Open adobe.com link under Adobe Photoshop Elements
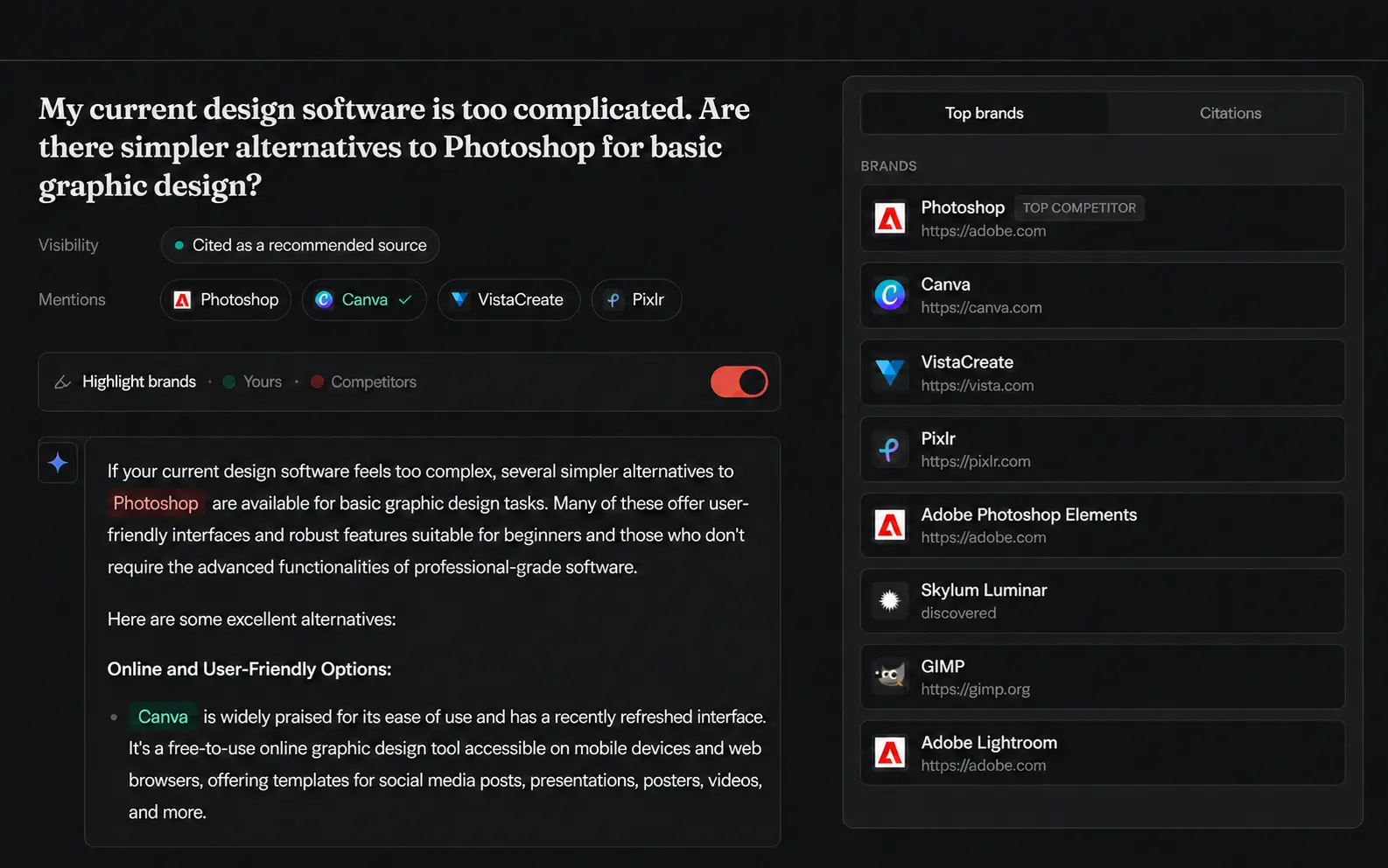This screenshot has width=1388, height=868. click(x=983, y=538)
